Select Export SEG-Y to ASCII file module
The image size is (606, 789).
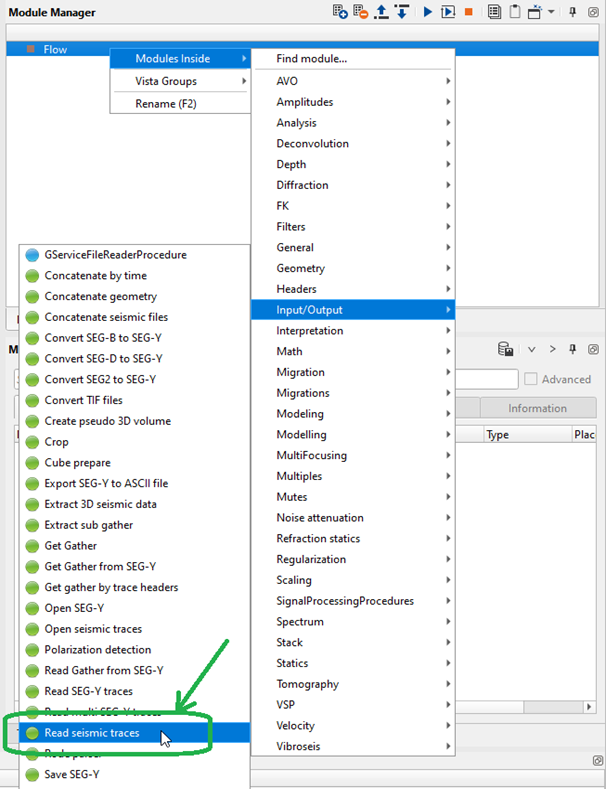134,483
